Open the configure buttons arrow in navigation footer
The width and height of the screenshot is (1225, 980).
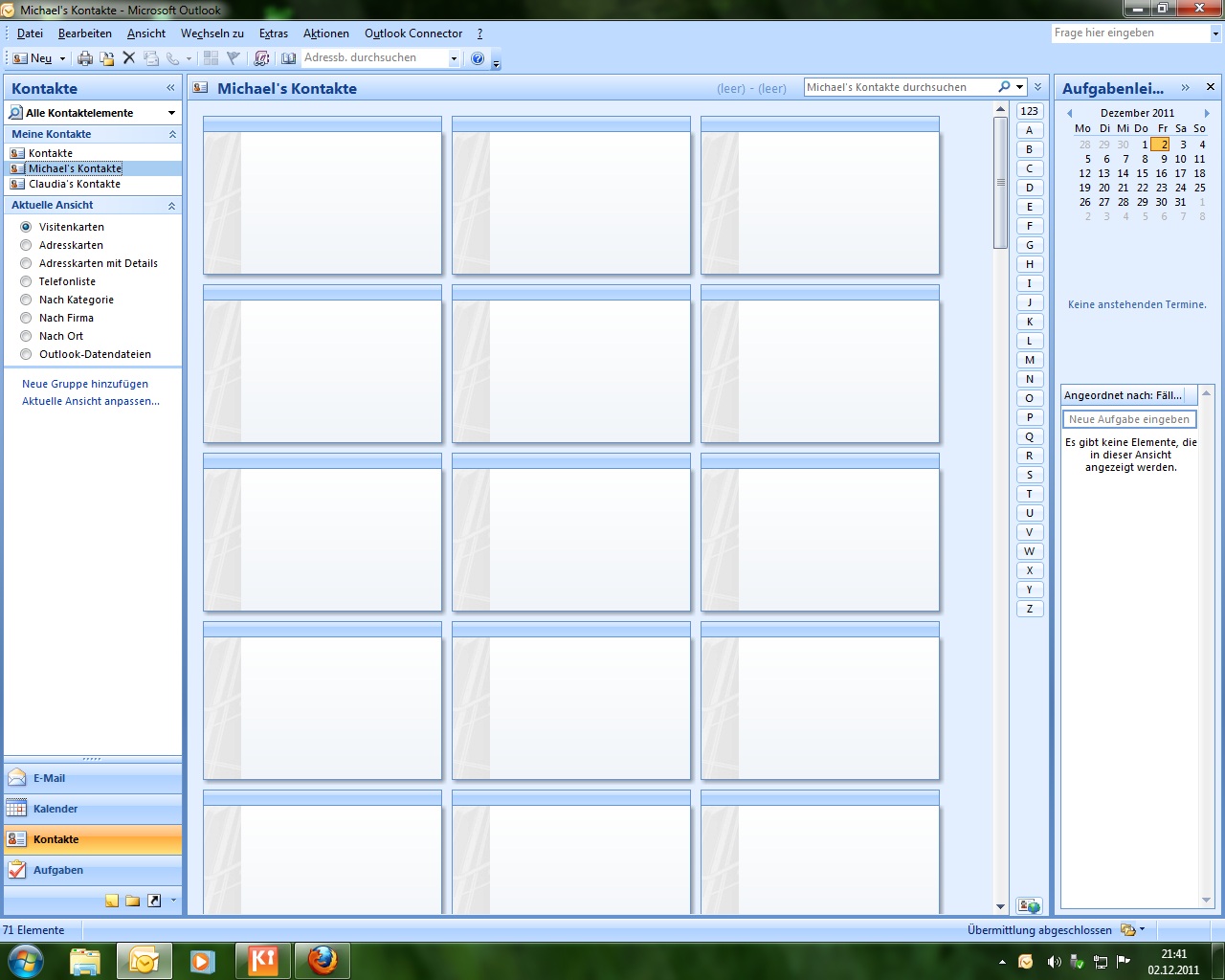[173, 901]
